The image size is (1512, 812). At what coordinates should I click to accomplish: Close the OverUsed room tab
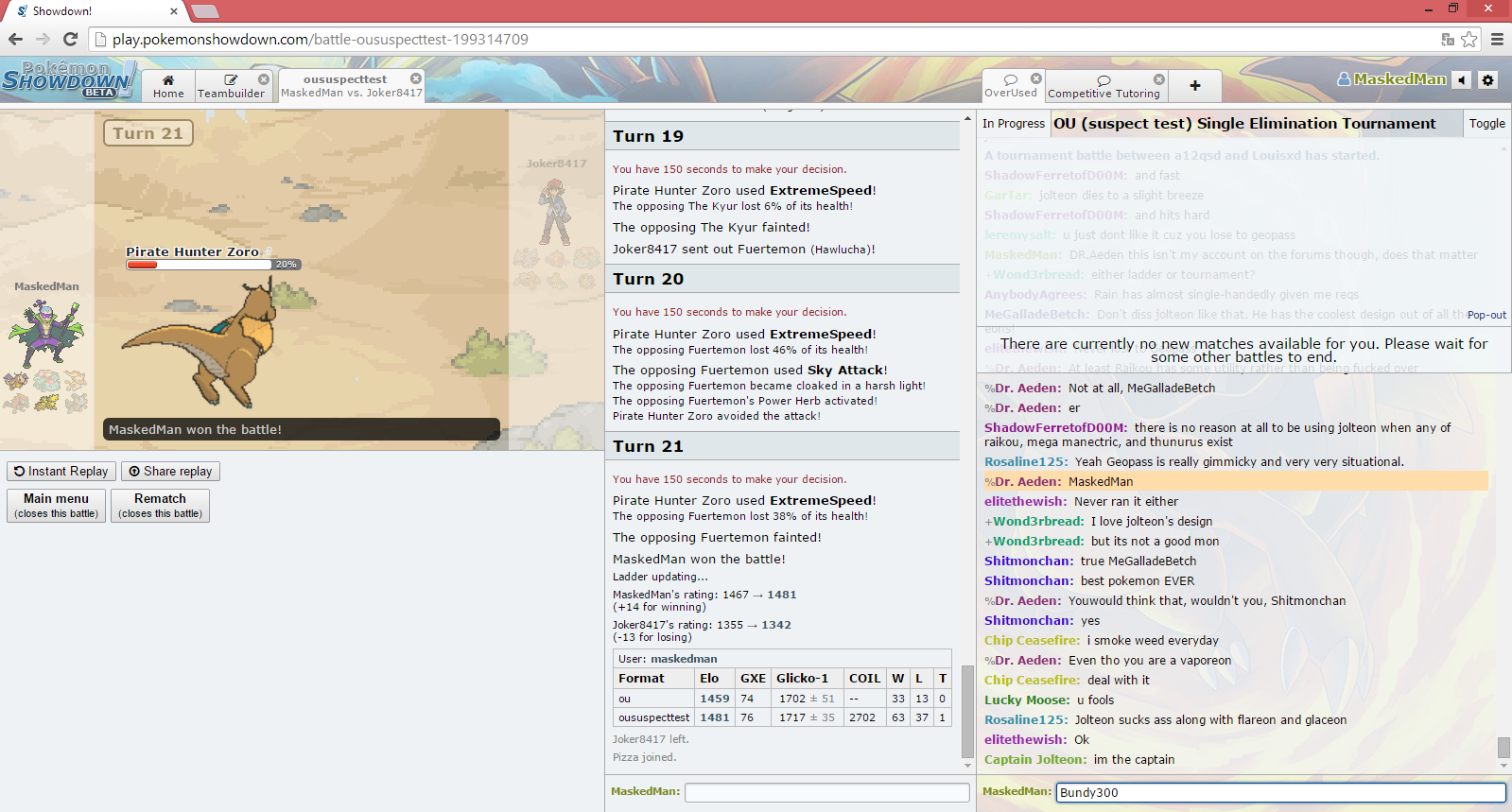tap(1035, 78)
